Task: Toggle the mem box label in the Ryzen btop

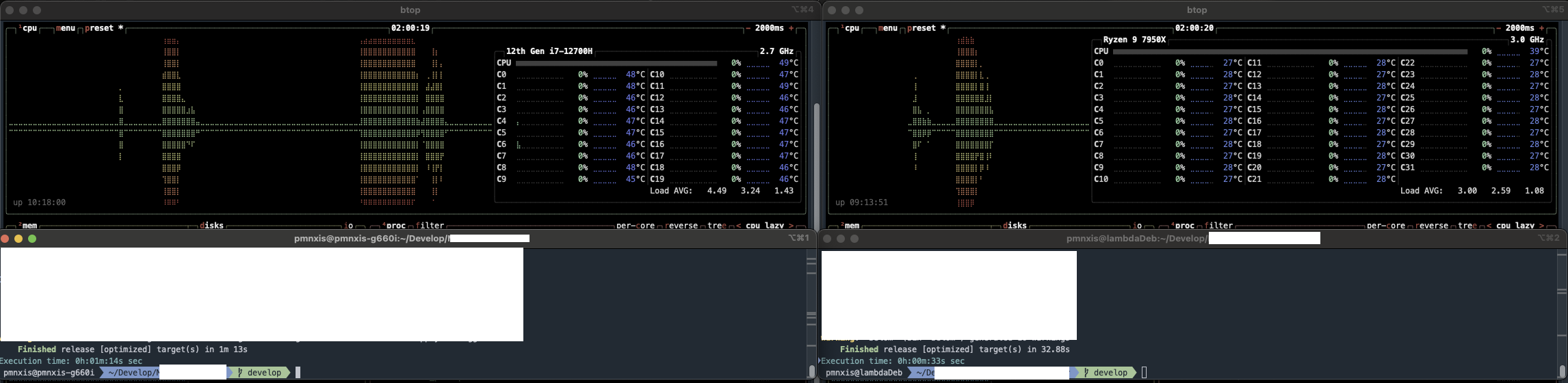Action: [x=850, y=225]
